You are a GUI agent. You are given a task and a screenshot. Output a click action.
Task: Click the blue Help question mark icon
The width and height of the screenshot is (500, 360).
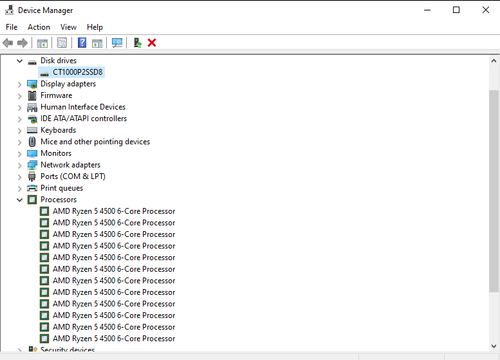(x=82, y=43)
